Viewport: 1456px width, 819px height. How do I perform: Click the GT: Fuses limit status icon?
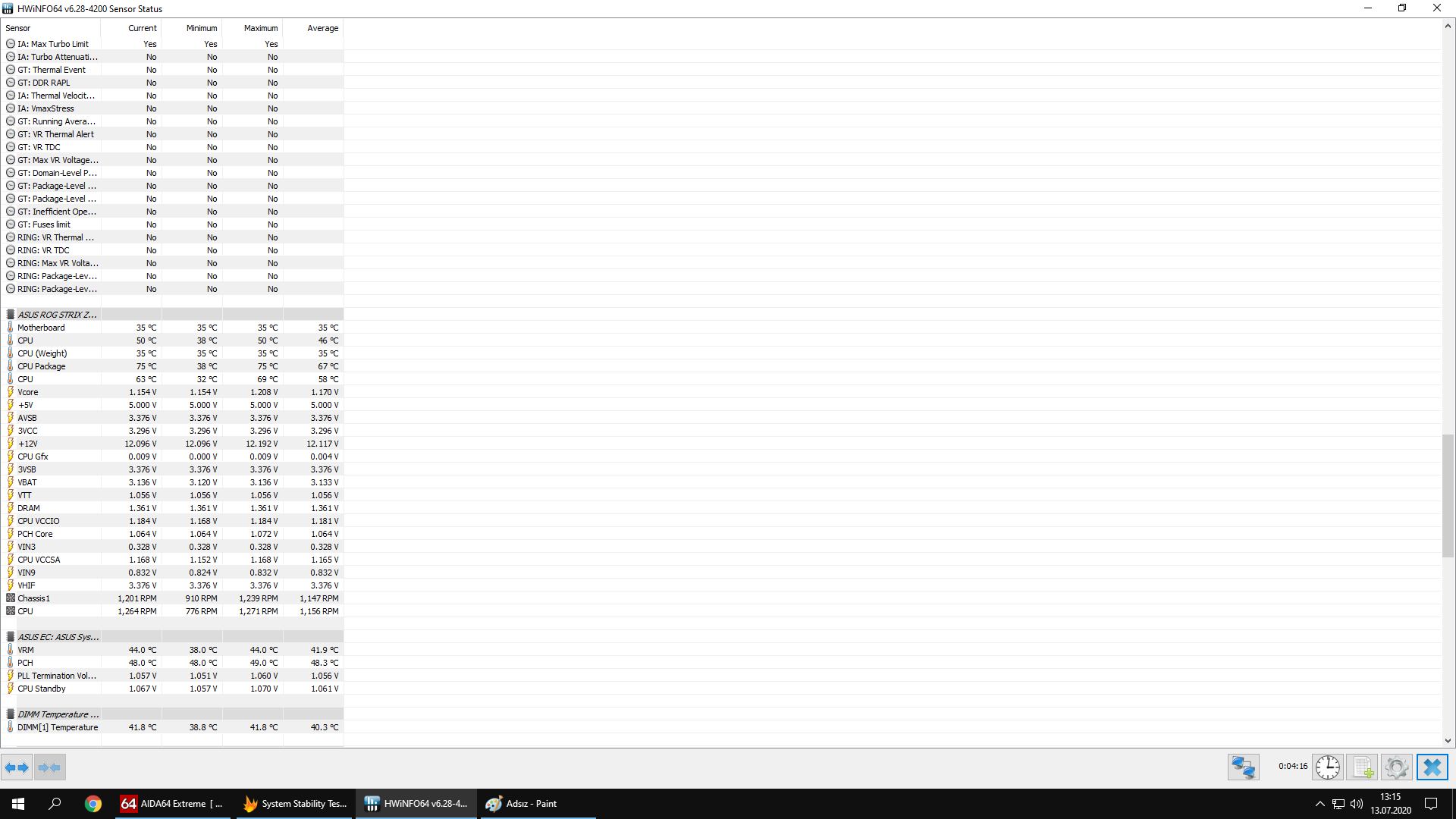coord(11,224)
